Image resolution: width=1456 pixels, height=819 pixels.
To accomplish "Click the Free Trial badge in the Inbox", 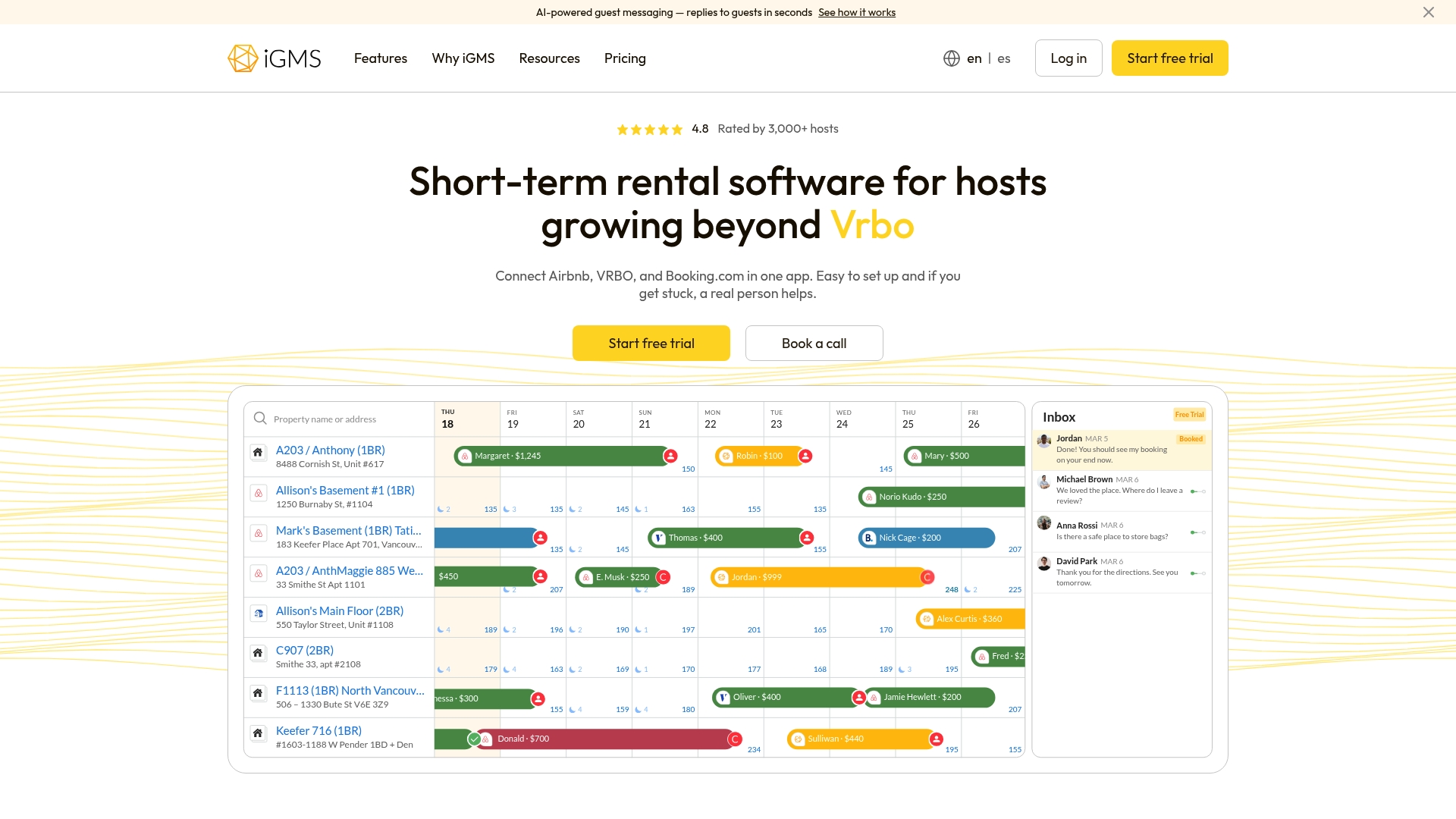I will click(x=1189, y=414).
